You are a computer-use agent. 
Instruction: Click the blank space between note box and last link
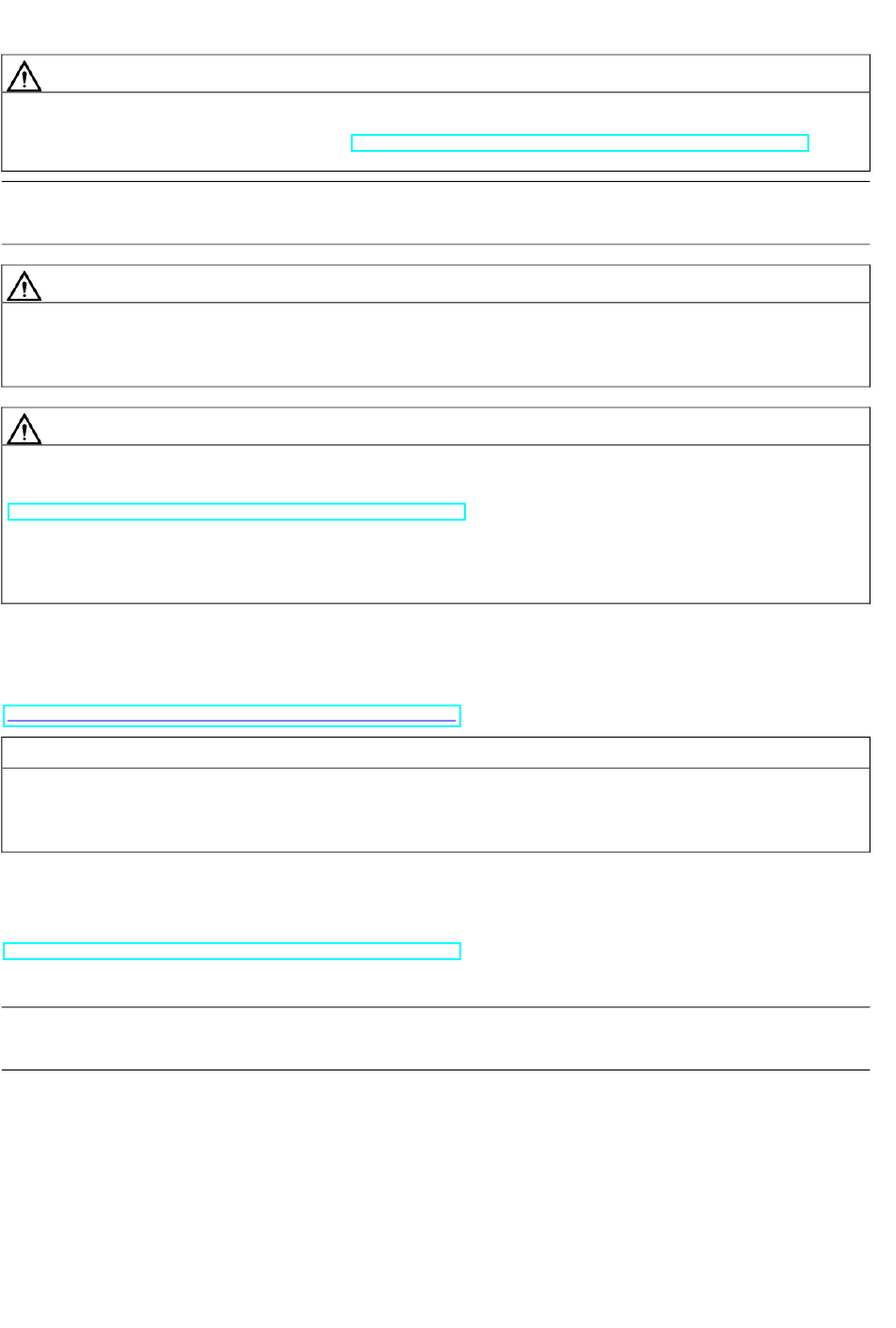coord(436,896)
